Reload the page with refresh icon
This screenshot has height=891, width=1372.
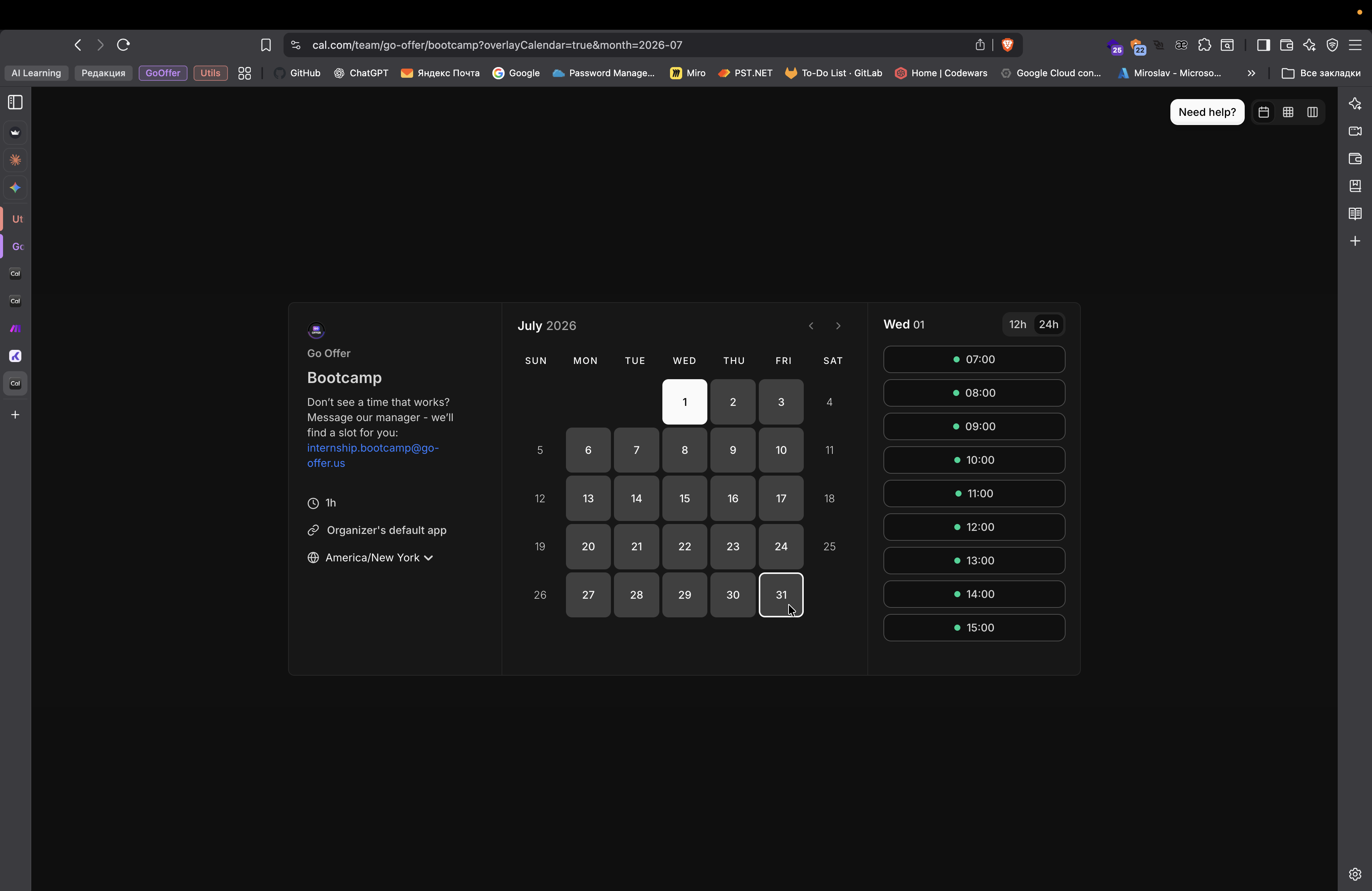click(x=123, y=45)
